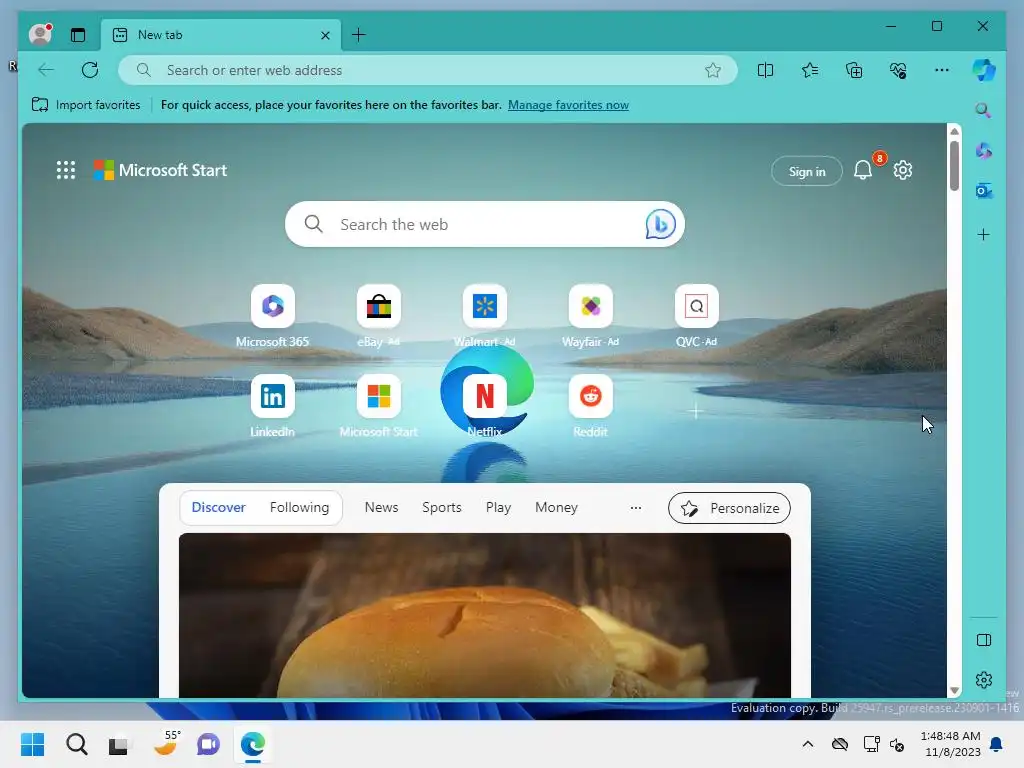
Task: Open the Chat app on taskbar
Action: coord(208,744)
